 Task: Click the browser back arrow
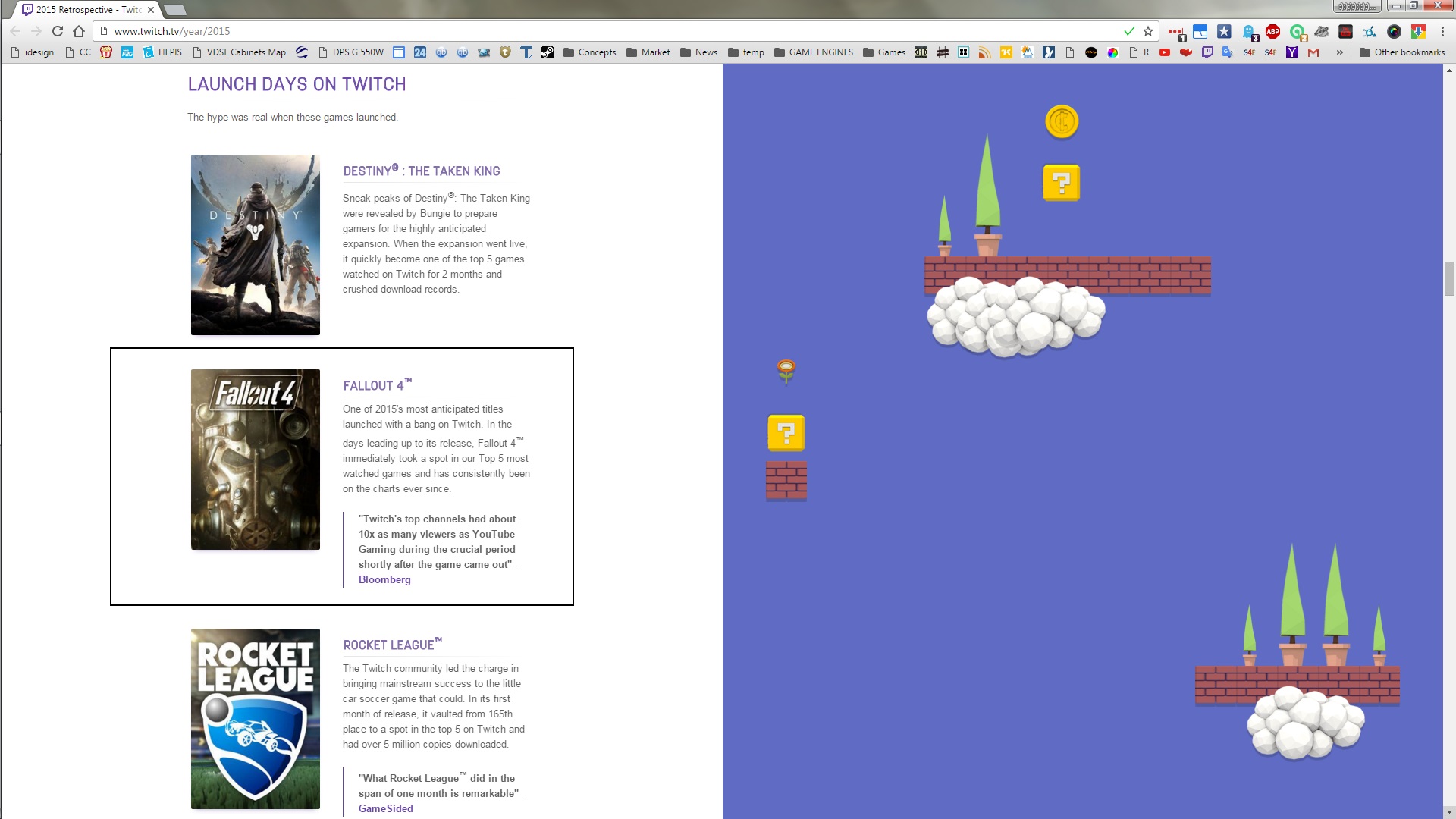[x=15, y=31]
